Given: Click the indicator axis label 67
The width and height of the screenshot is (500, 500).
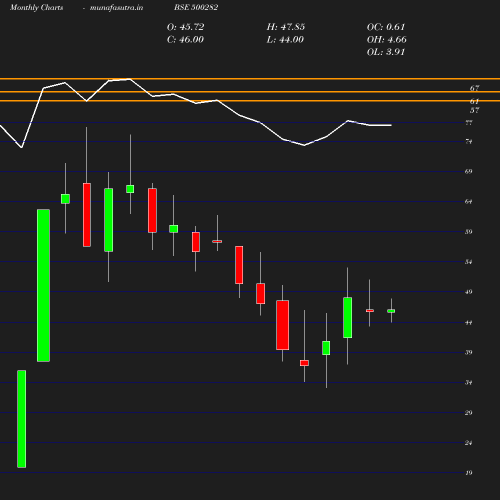Looking at the screenshot, I should pyautogui.click(x=474, y=88).
